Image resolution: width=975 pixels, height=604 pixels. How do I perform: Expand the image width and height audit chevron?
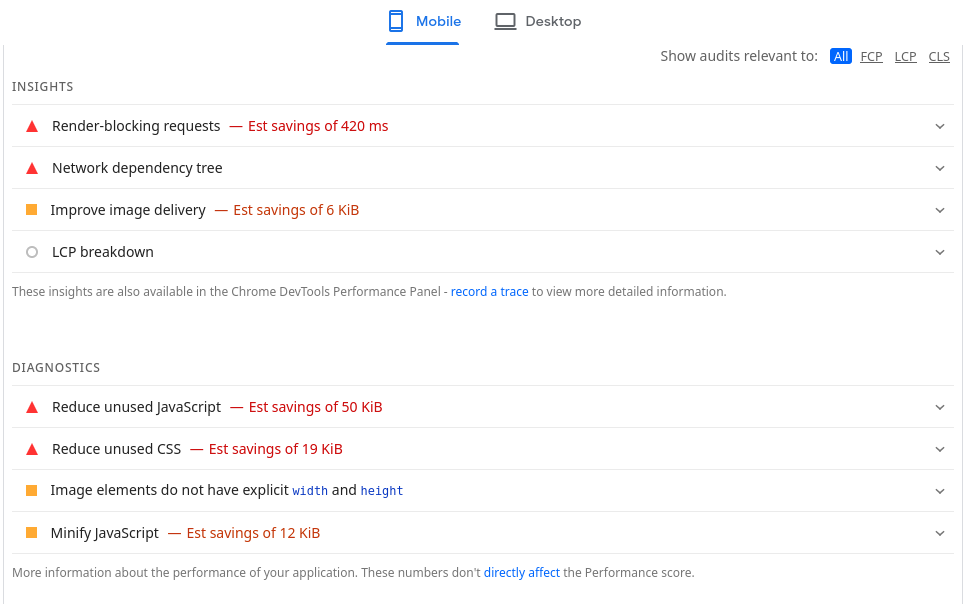[x=940, y=491]
